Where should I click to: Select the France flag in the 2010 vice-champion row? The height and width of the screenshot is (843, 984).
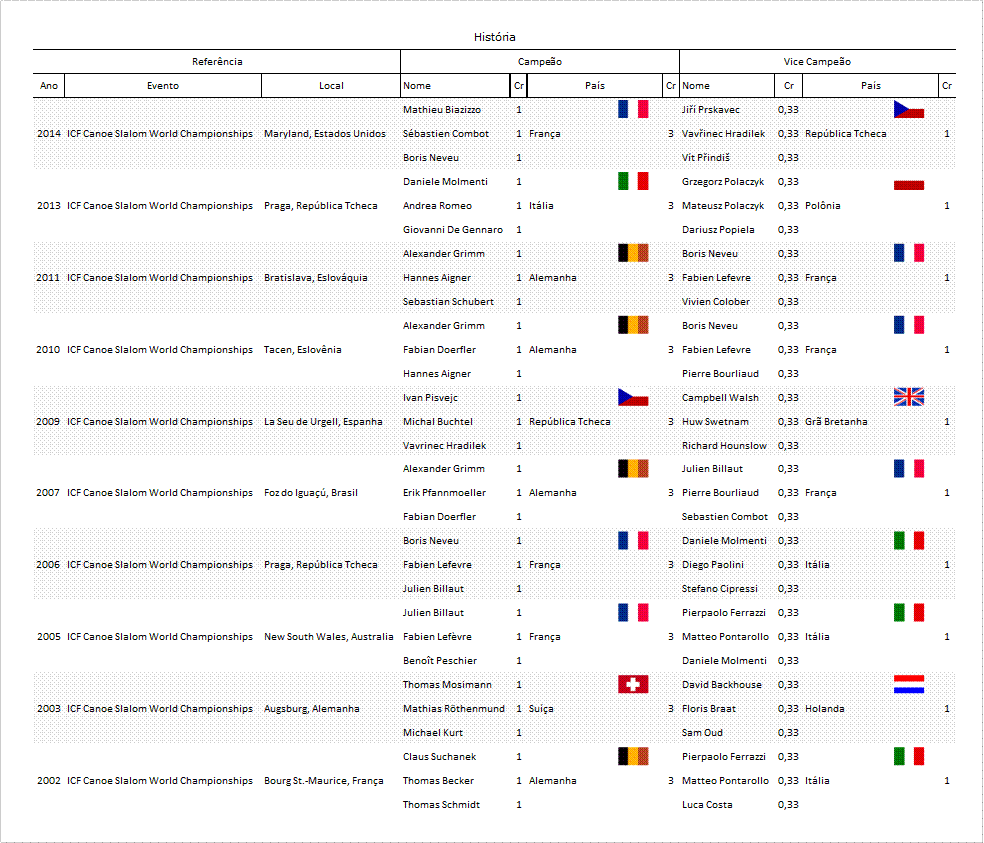pos(909,325)
